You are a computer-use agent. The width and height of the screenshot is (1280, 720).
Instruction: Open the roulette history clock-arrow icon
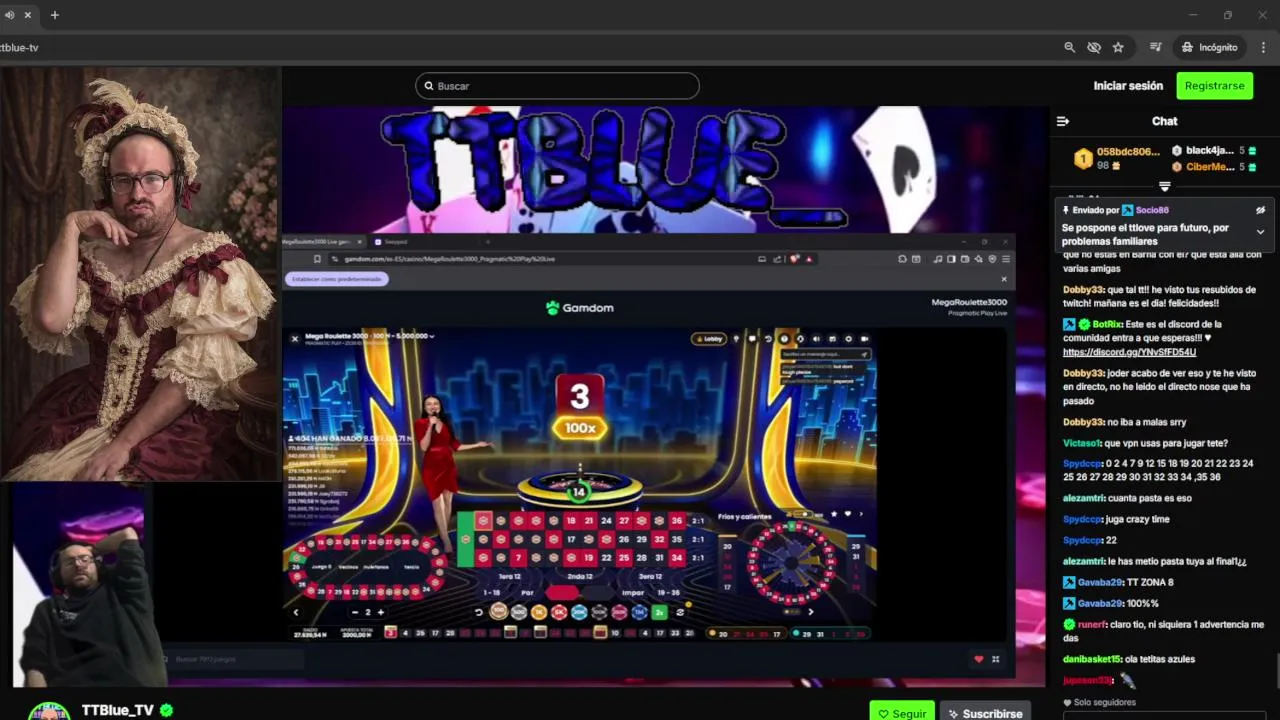click(768, 339)
